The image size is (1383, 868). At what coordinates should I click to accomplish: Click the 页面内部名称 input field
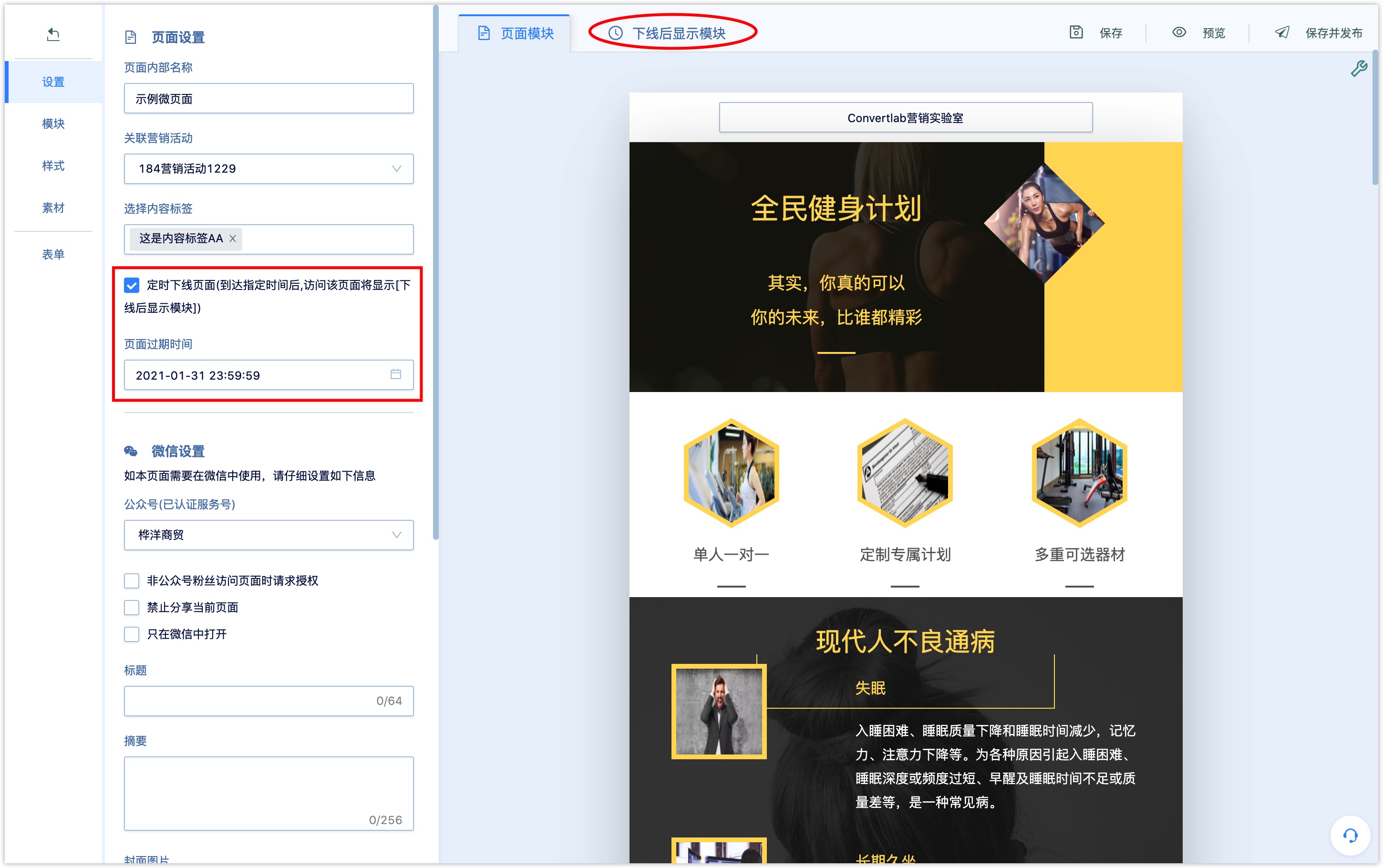tap(268, 99)
